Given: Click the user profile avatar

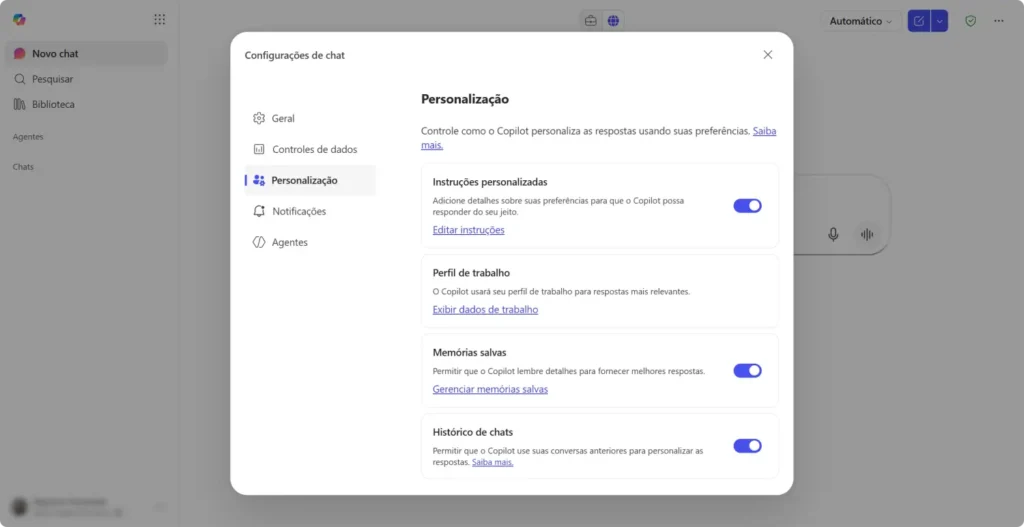Looking at the screenshot, I should 20,505.
